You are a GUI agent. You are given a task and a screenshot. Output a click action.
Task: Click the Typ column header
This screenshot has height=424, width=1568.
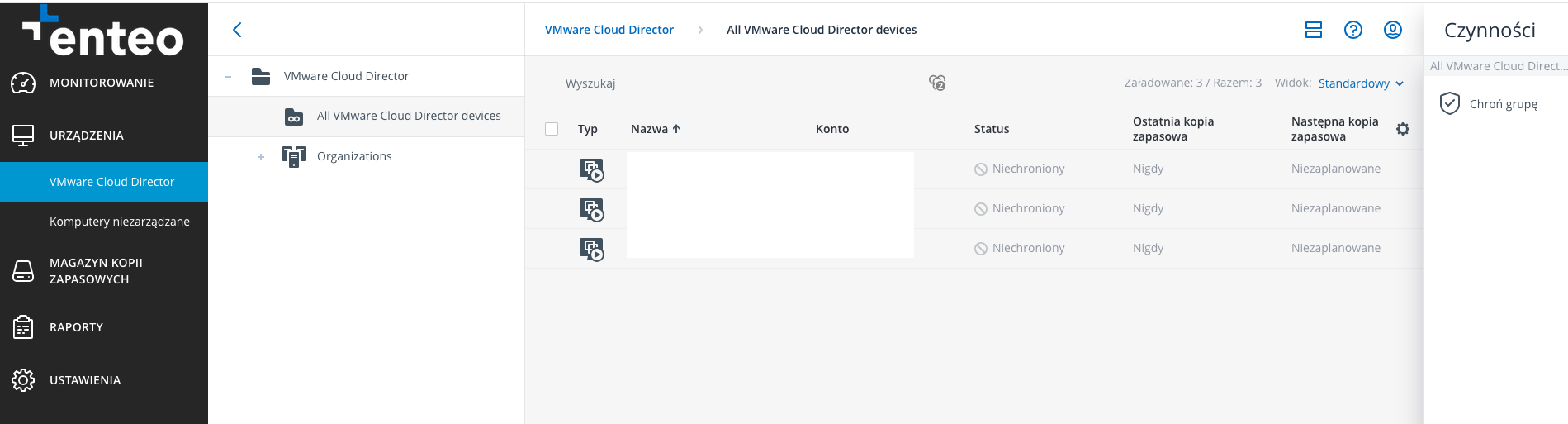pos(587,129)
